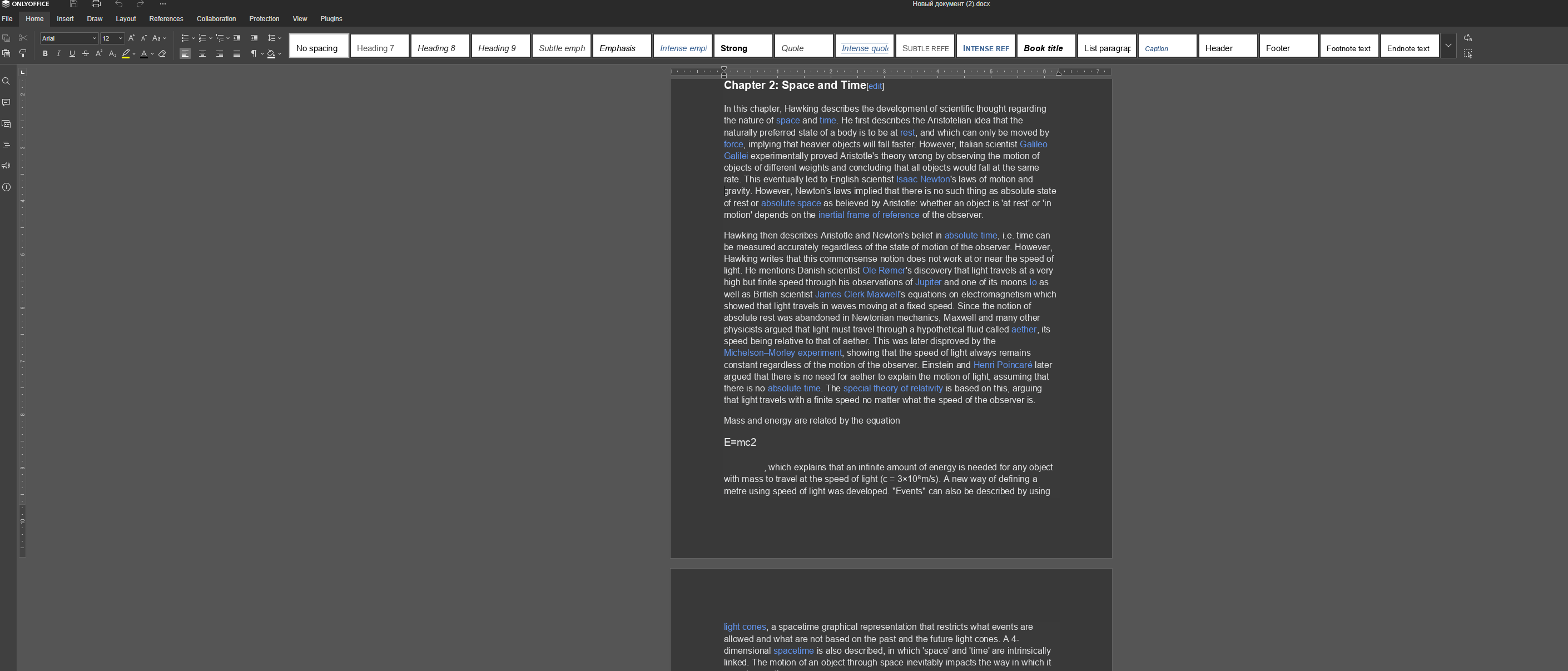Apply the Footnote text style
Screen dimensions: 1568x671
[x=1349, y=46]
